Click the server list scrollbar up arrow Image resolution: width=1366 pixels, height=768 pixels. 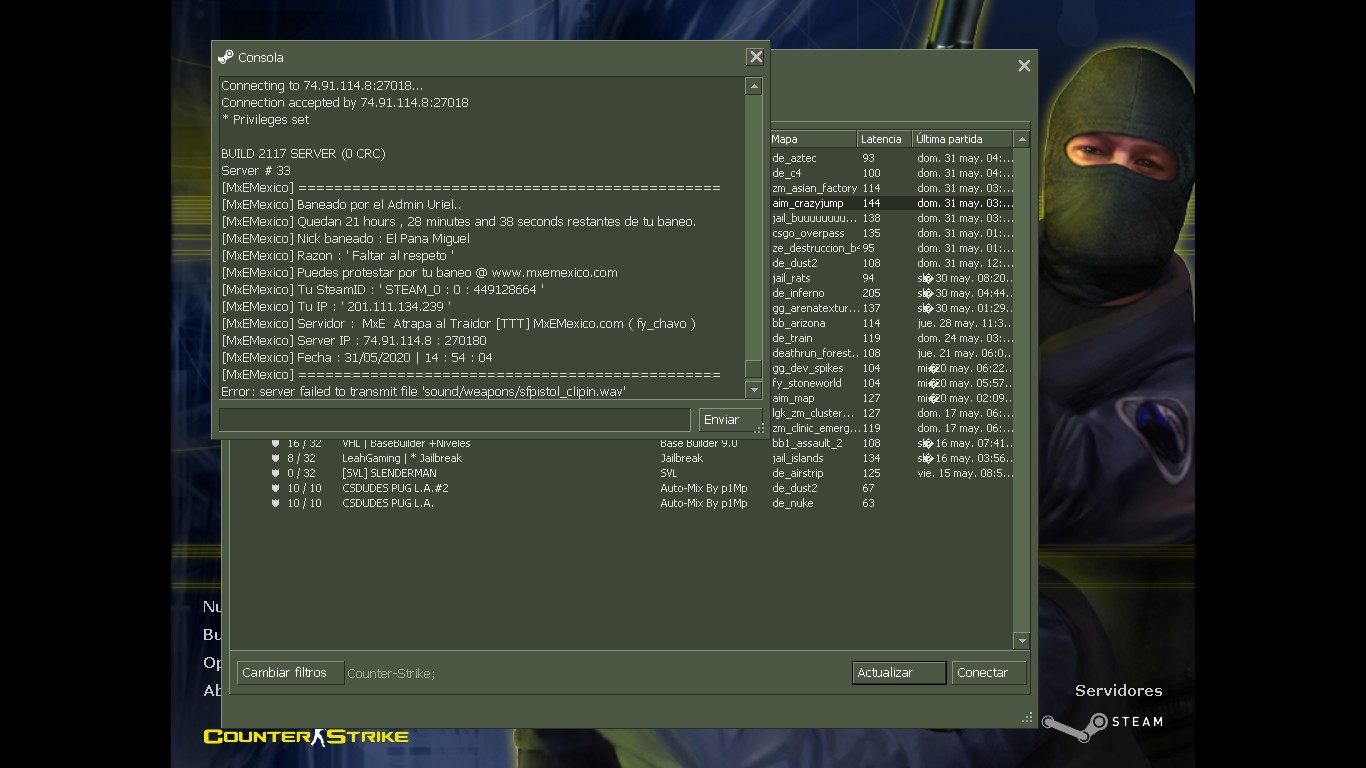[1021, 139]
